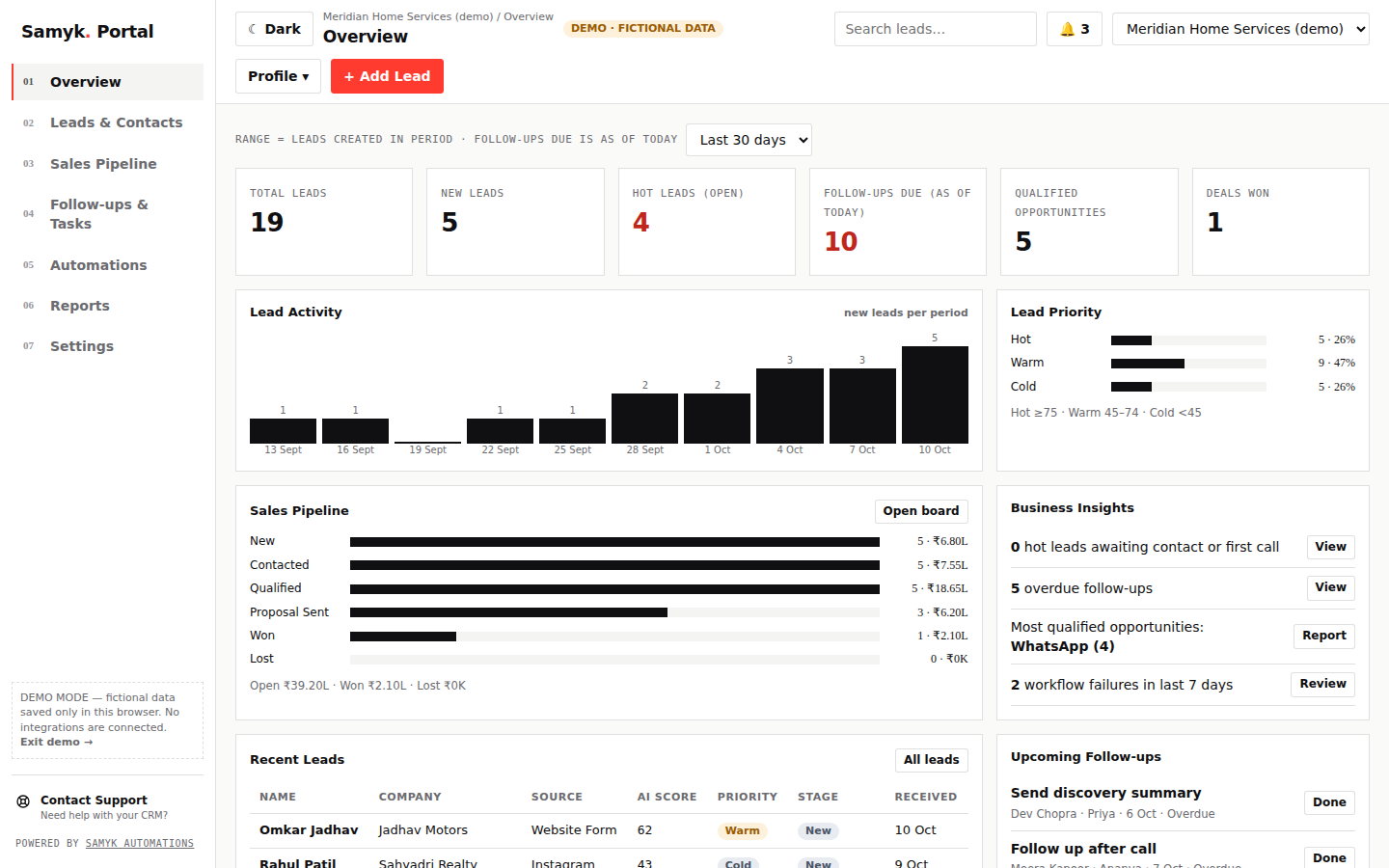The height and width of the screenshot is (868, 1389).
Task: Click in the Search leads field
Action: [935, 29]
